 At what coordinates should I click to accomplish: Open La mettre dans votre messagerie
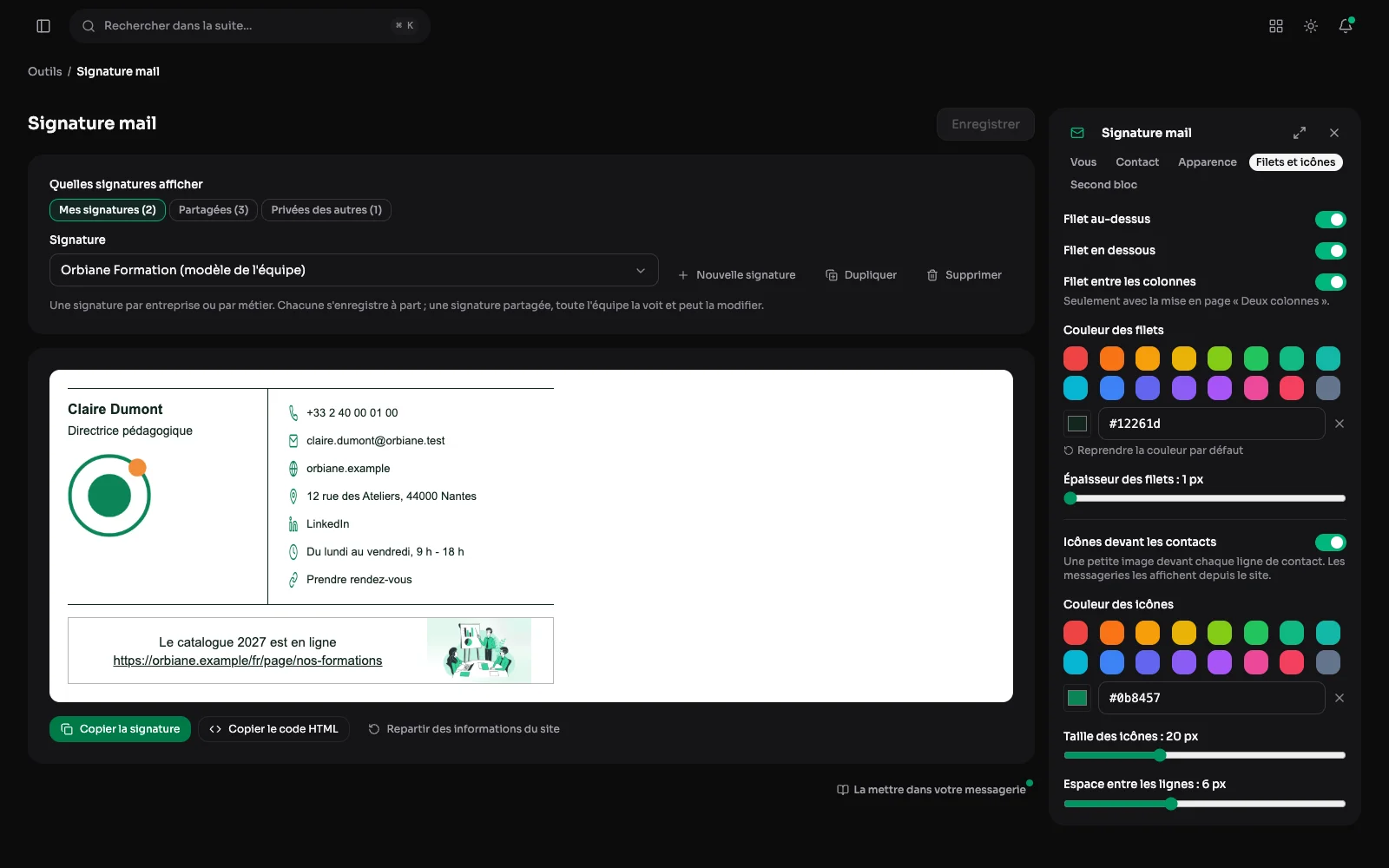tap(931, 790)
